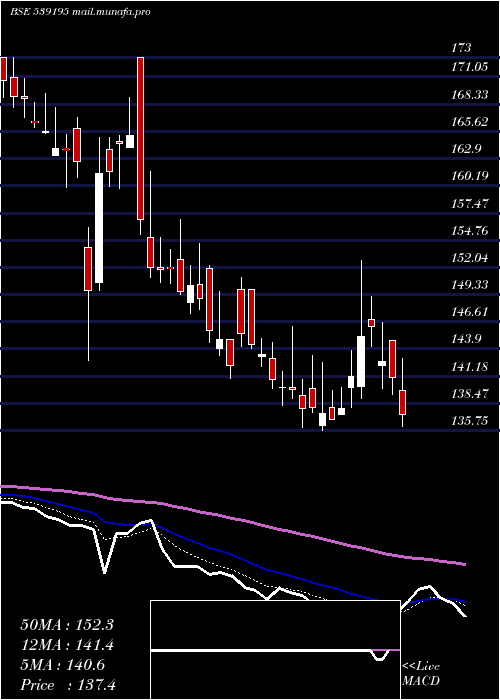Click the 165.62 price axis label

click(469, 122)
